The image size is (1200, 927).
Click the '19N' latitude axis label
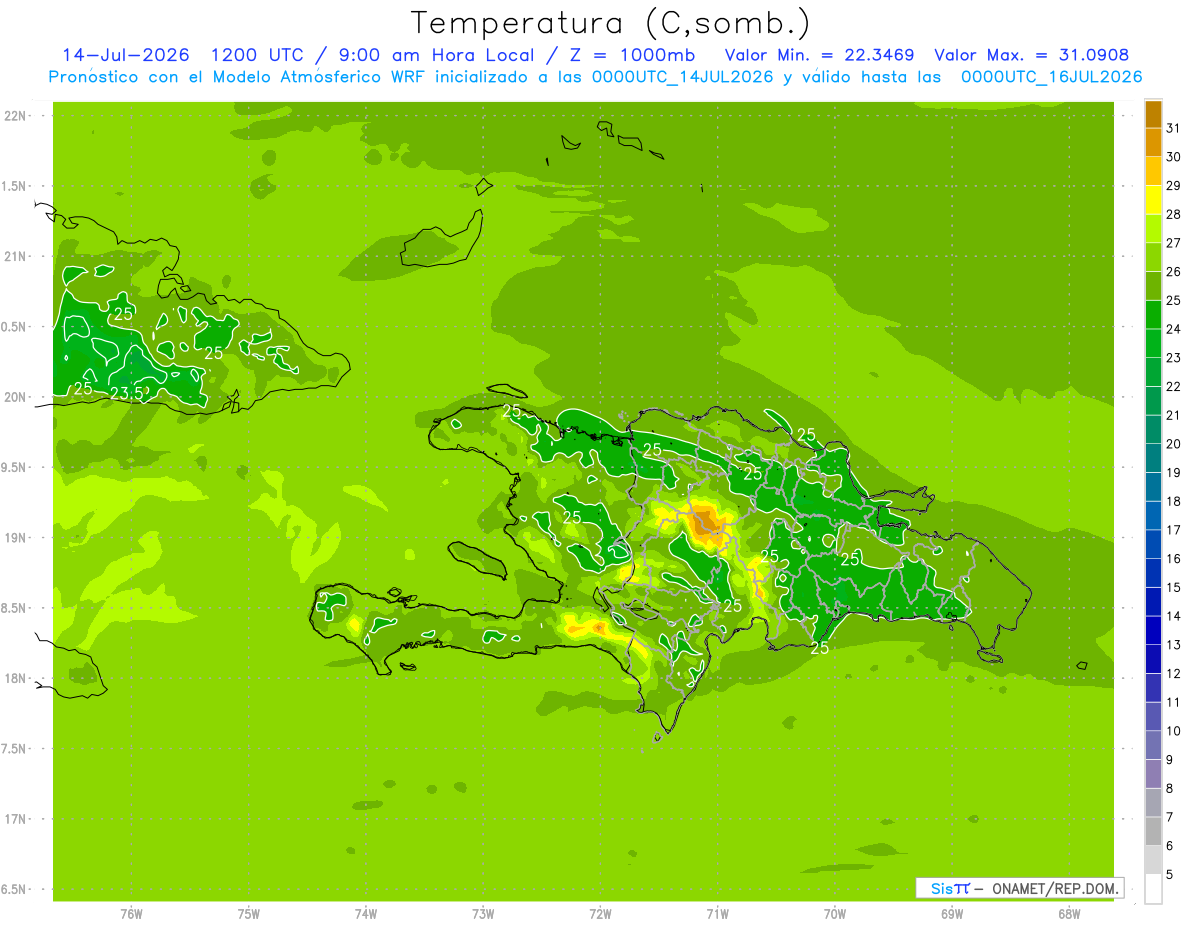click(x=16, y=538)
